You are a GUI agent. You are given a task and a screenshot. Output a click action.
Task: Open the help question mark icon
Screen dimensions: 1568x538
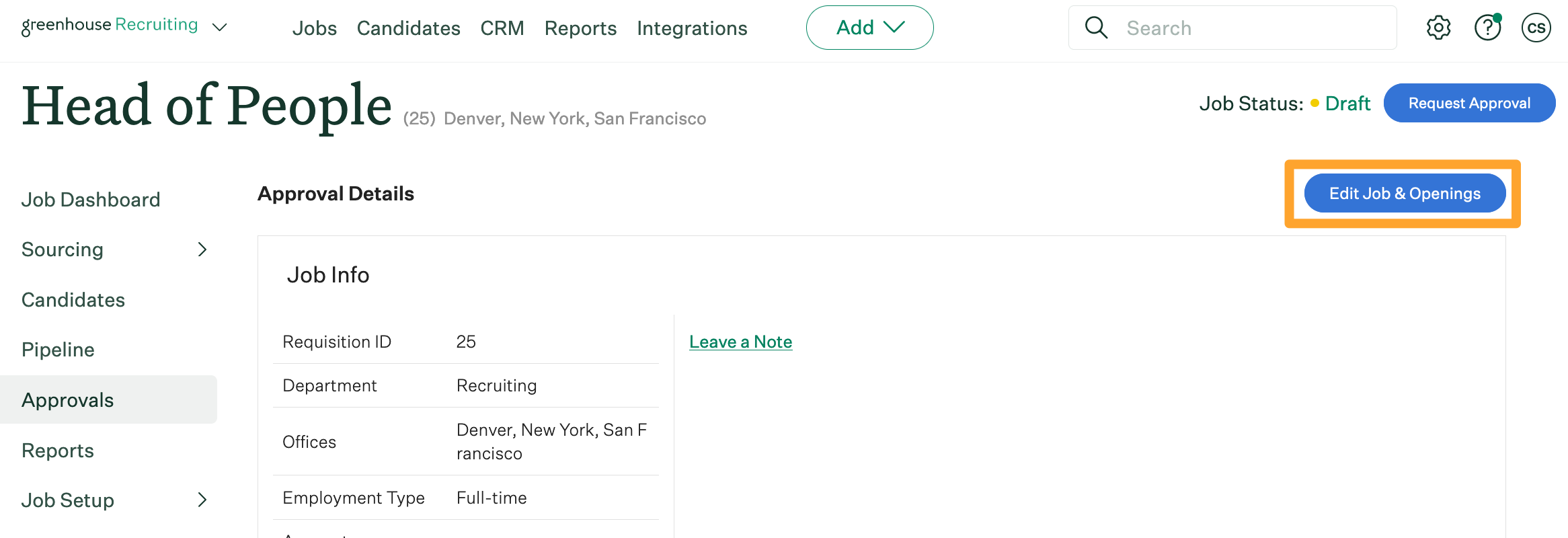(x=1487, y=28)
